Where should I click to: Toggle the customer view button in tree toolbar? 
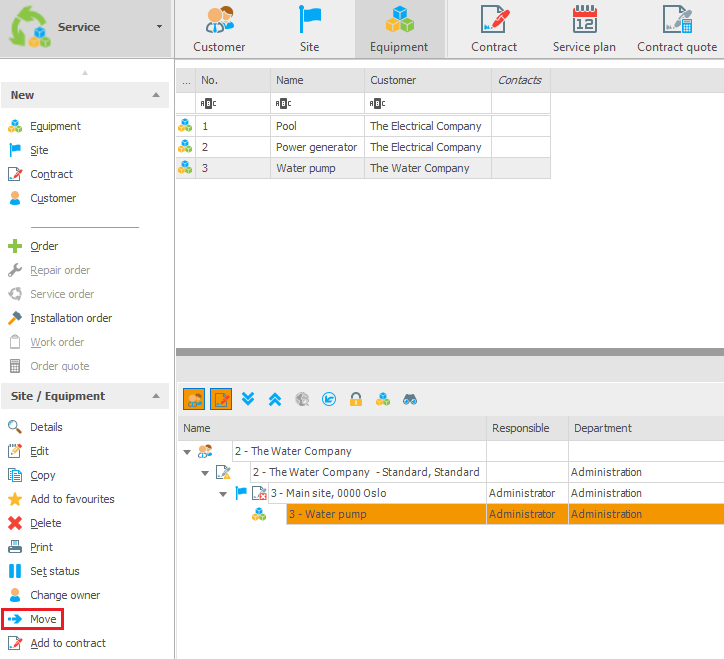[194, 399]
